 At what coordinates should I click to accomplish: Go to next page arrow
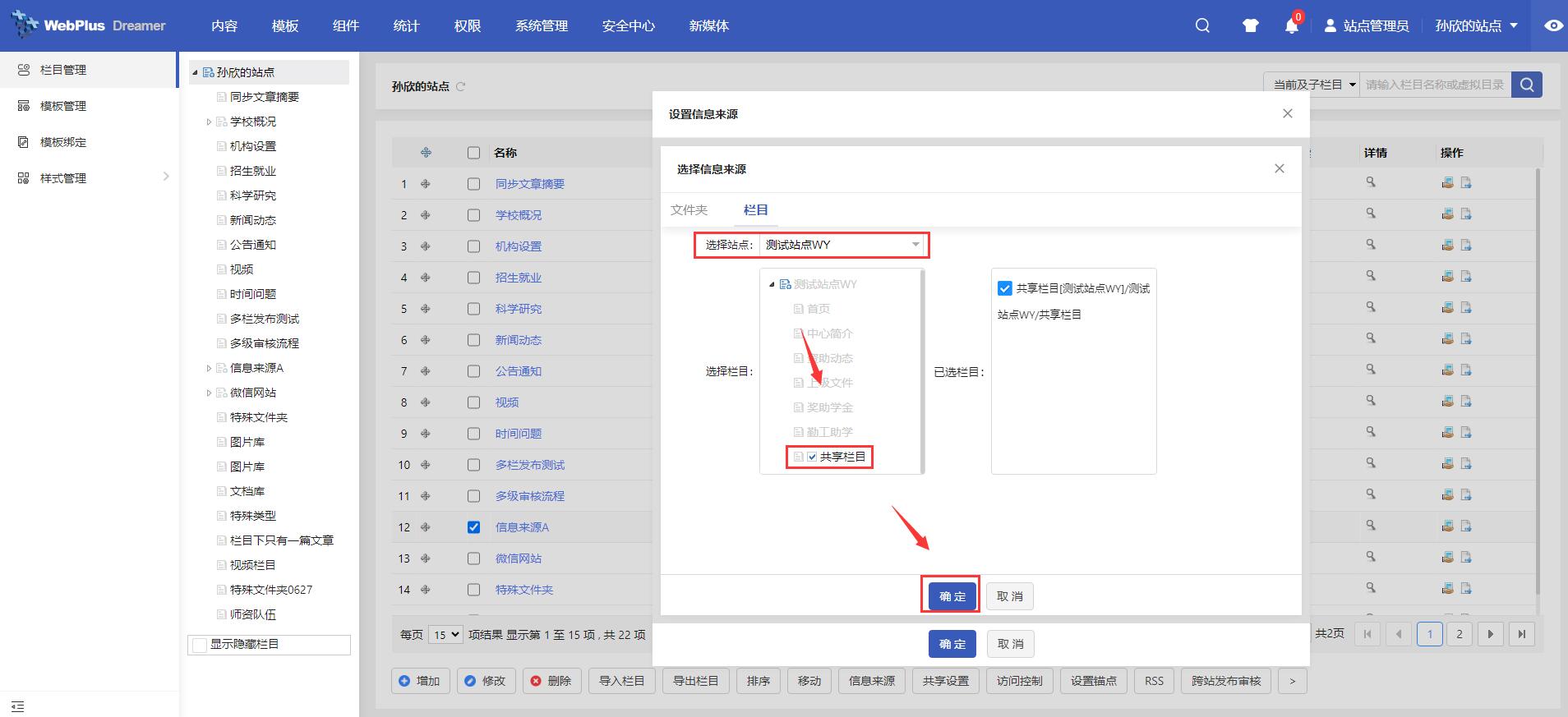tap(1491, 634)
